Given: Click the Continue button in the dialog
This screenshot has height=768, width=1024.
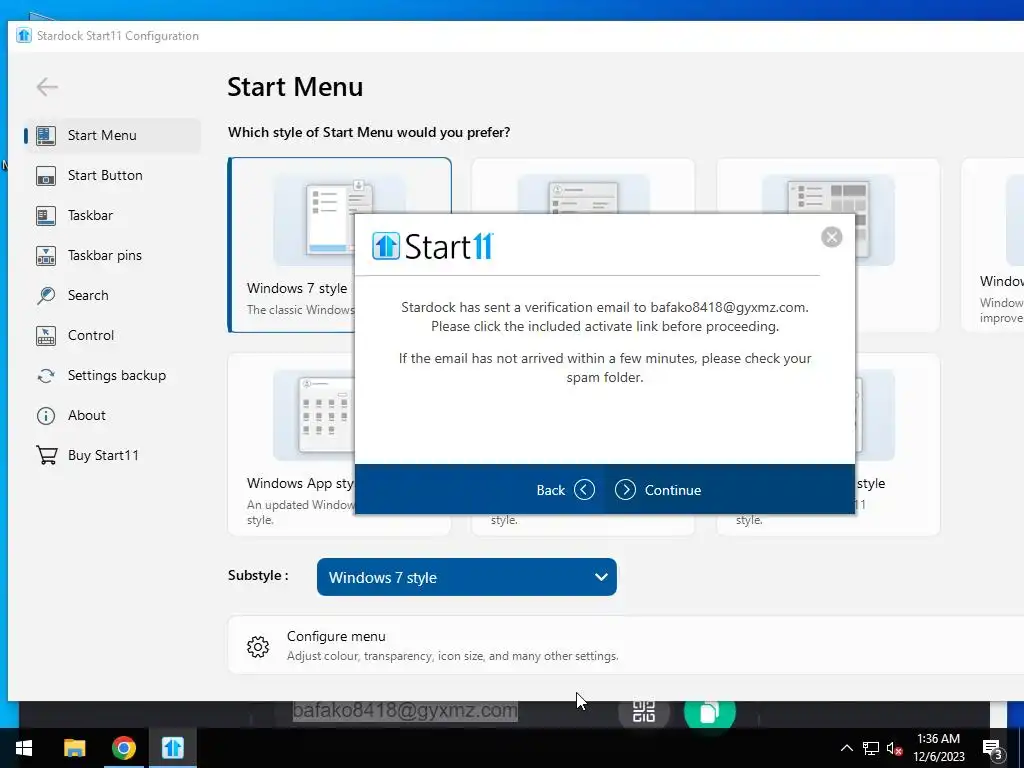Looking at the screenshot, I should pos(658,490).
